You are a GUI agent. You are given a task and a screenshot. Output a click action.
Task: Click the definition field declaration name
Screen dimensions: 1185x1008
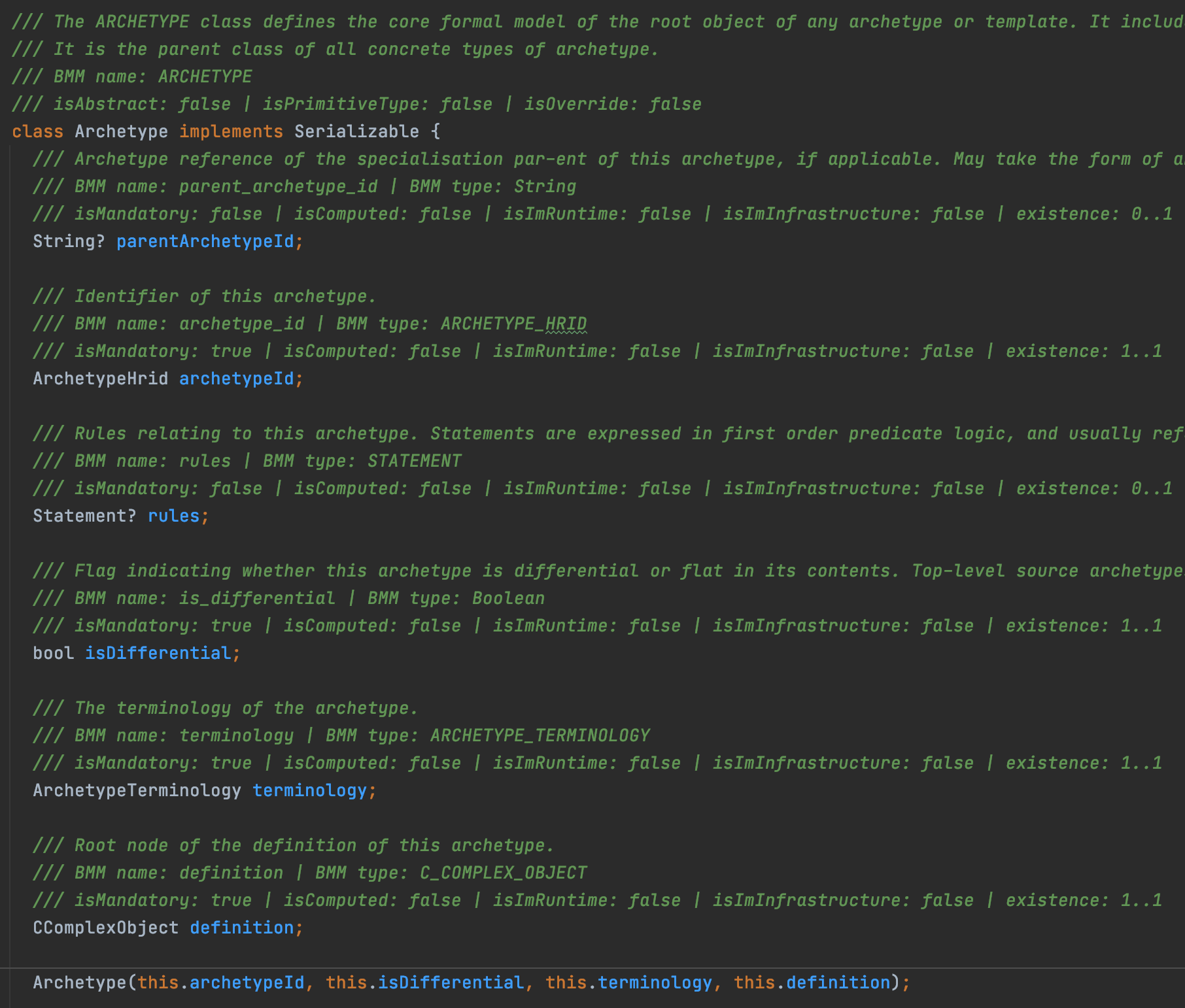(241, 928)
